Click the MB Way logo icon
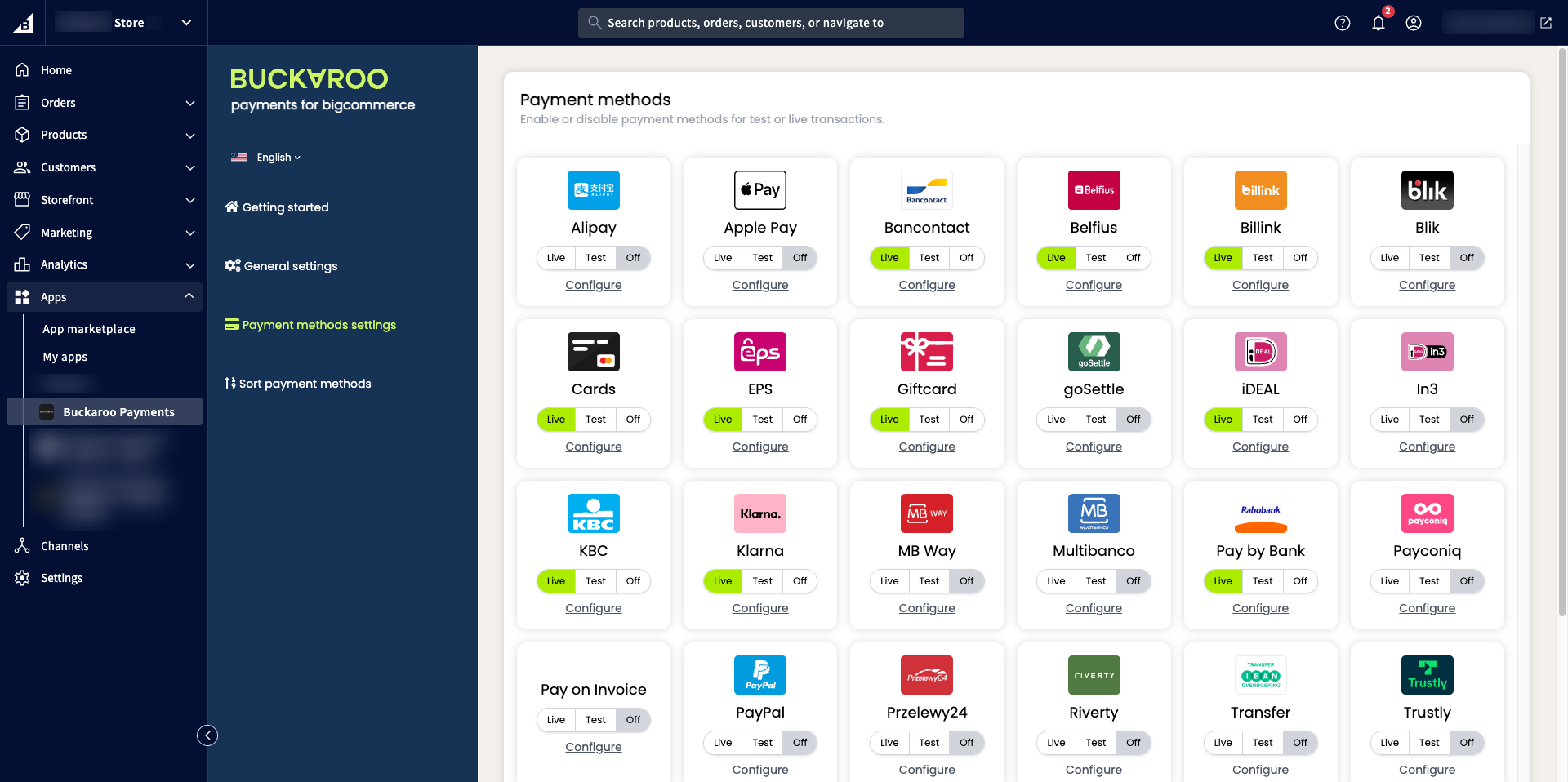Viewport: 1568px width, 782px height. point(927,513)
